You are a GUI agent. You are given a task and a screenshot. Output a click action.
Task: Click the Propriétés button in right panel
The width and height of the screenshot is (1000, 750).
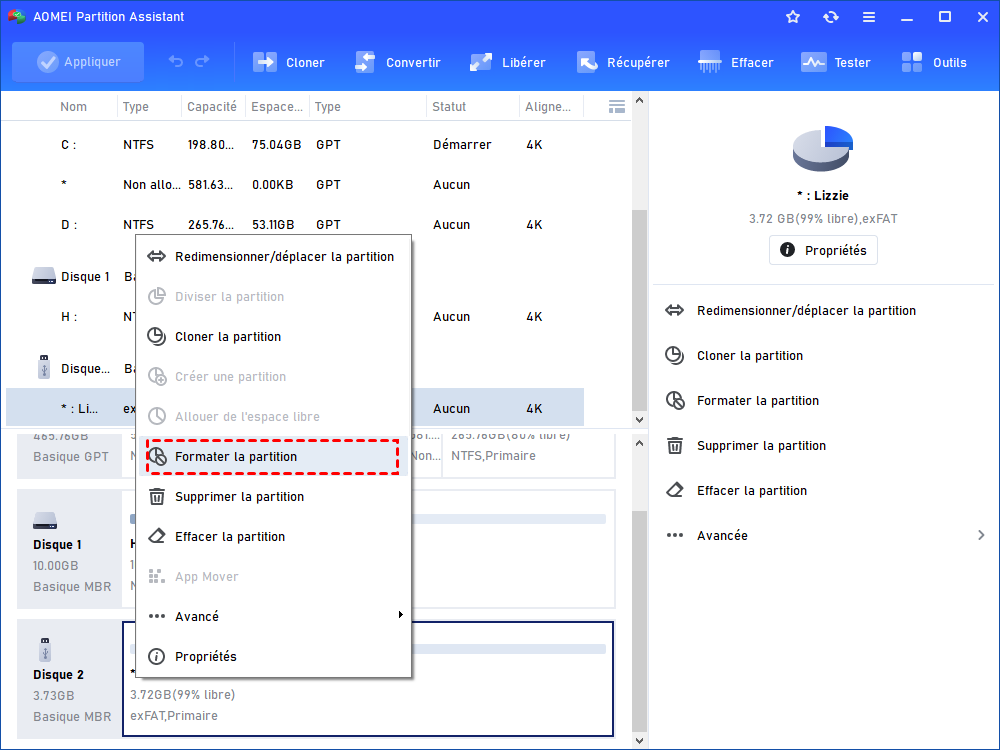(823, 250)
